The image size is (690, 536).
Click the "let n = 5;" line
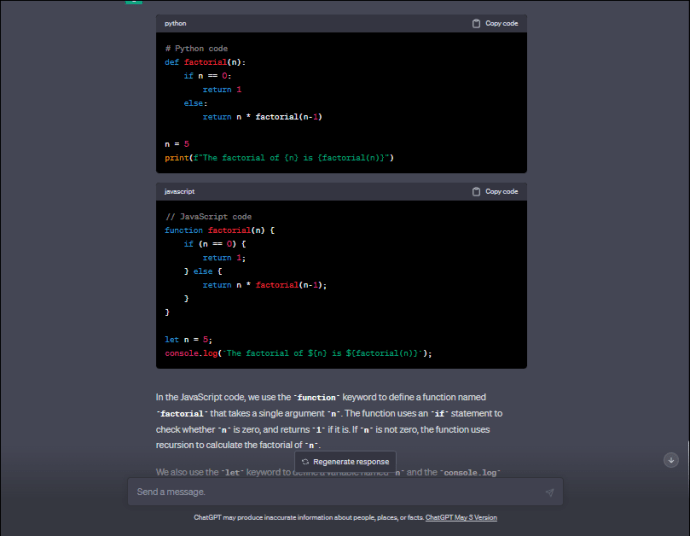(x=189, y=339)
